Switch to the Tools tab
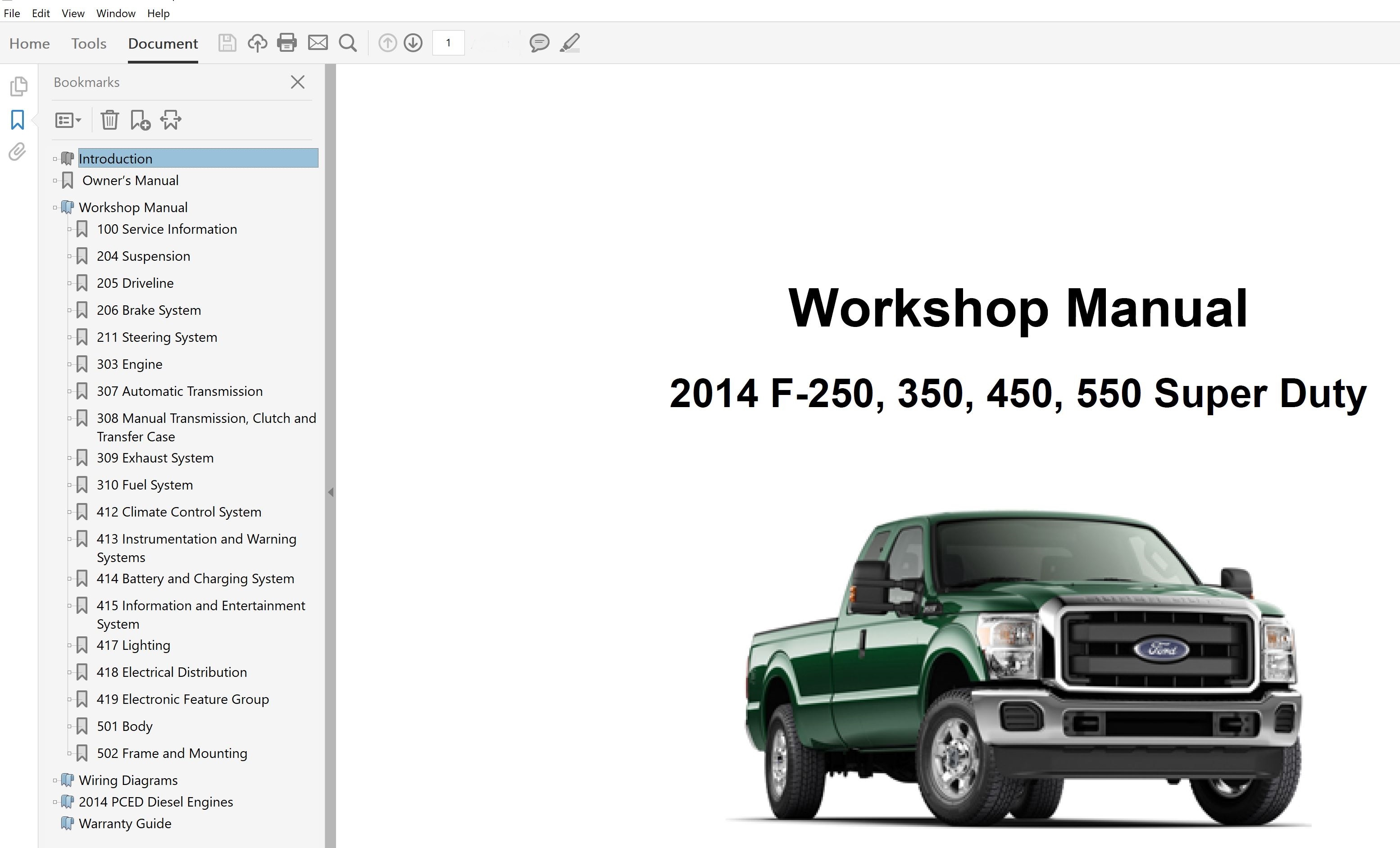1400x848 pixels. coord(89,44)
